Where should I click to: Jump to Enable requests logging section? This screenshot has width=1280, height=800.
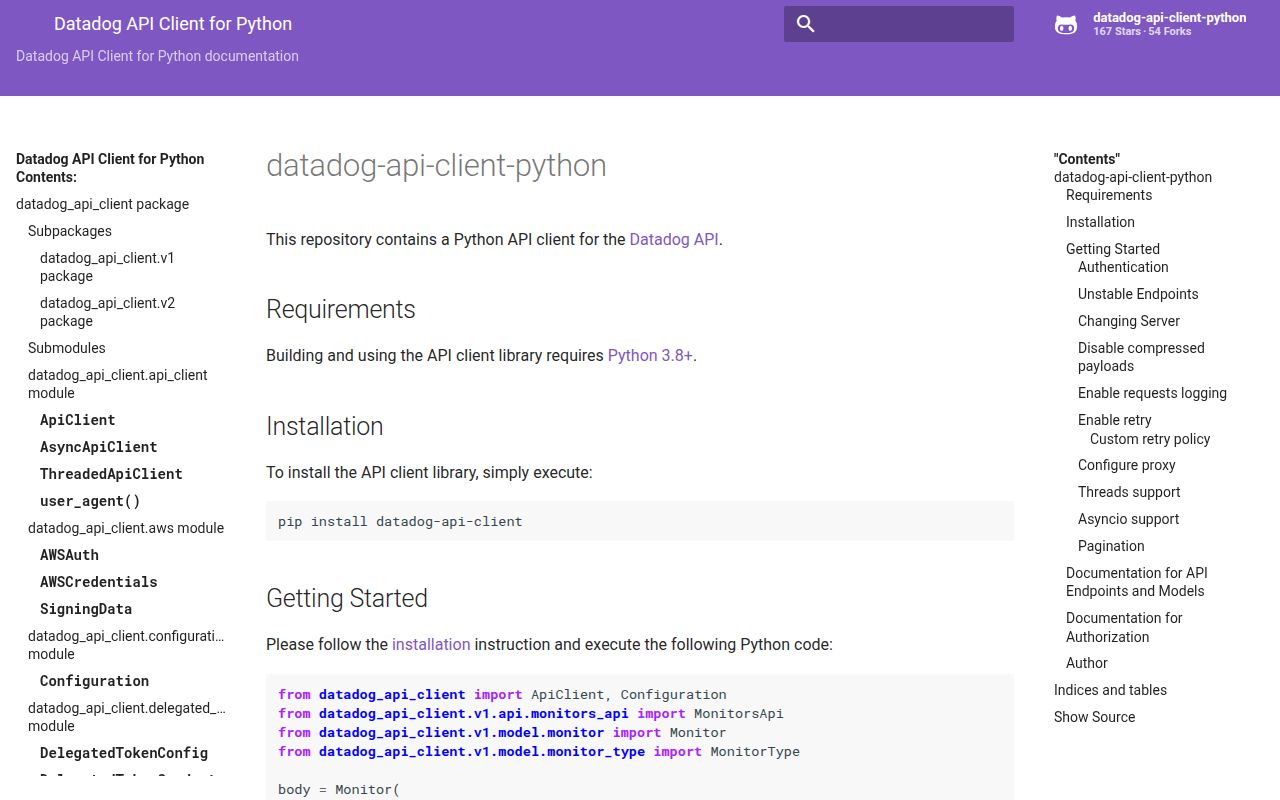[1152, 393]
